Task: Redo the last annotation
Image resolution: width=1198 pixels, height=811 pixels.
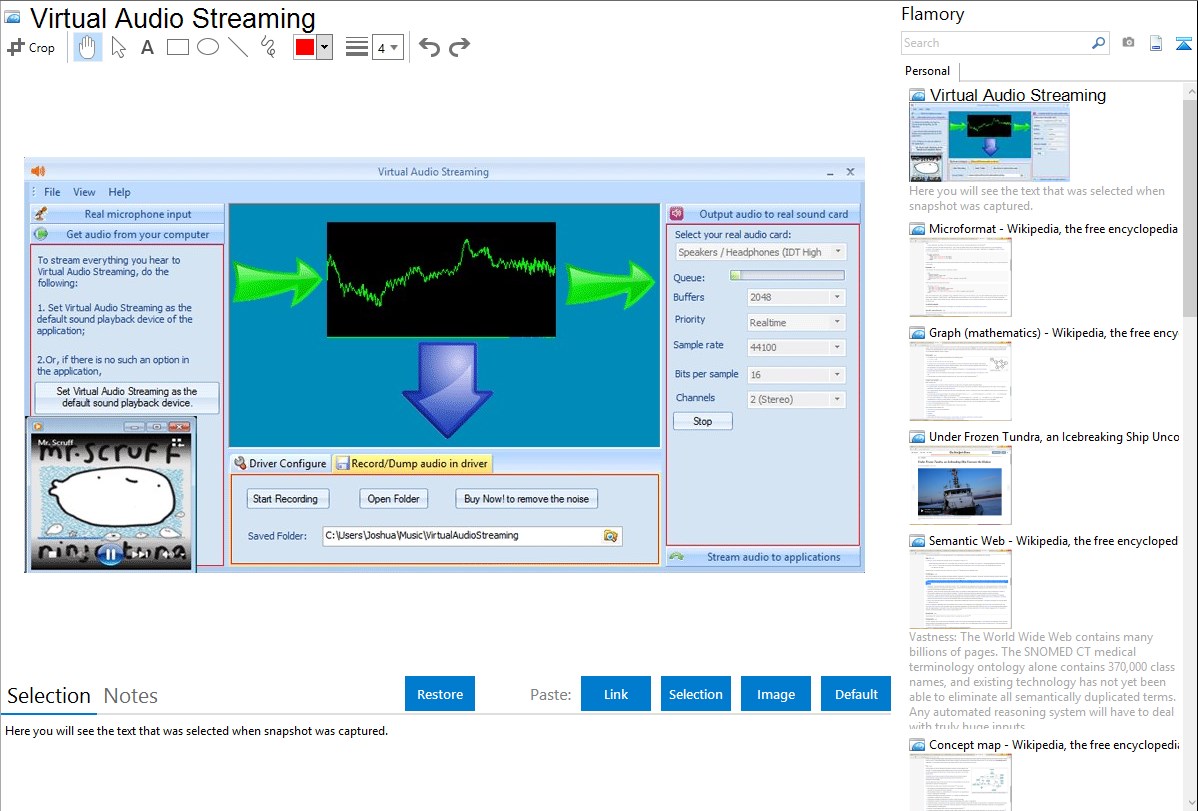Action: pos(459,47)
